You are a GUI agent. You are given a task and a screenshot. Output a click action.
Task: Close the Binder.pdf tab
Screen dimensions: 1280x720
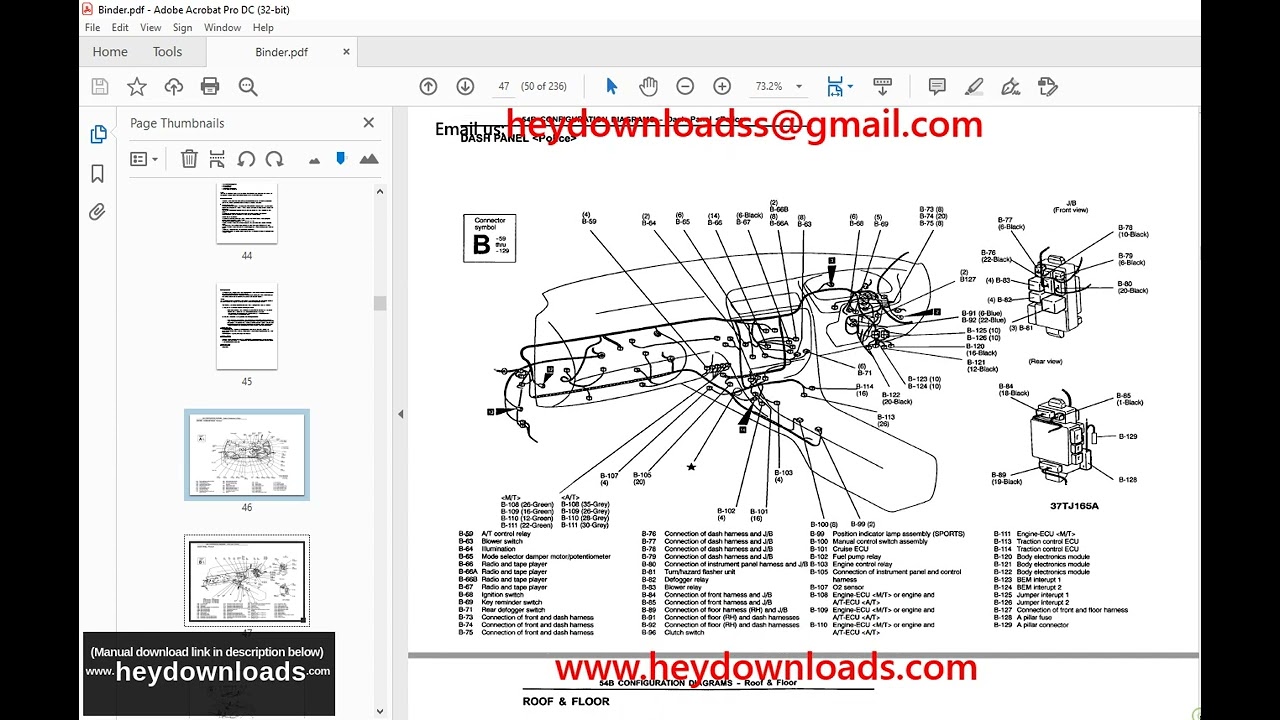[347, 52]
